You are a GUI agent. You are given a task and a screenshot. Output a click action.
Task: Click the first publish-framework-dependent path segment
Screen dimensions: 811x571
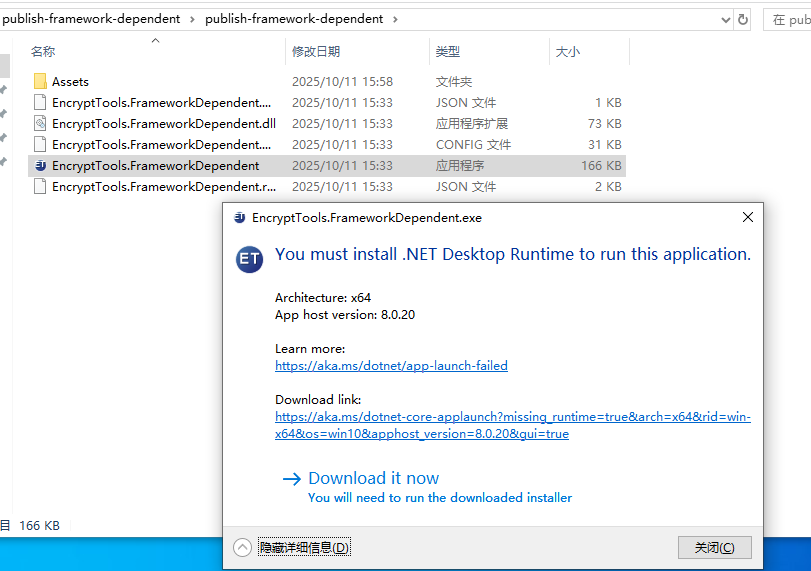pos(91,19)
